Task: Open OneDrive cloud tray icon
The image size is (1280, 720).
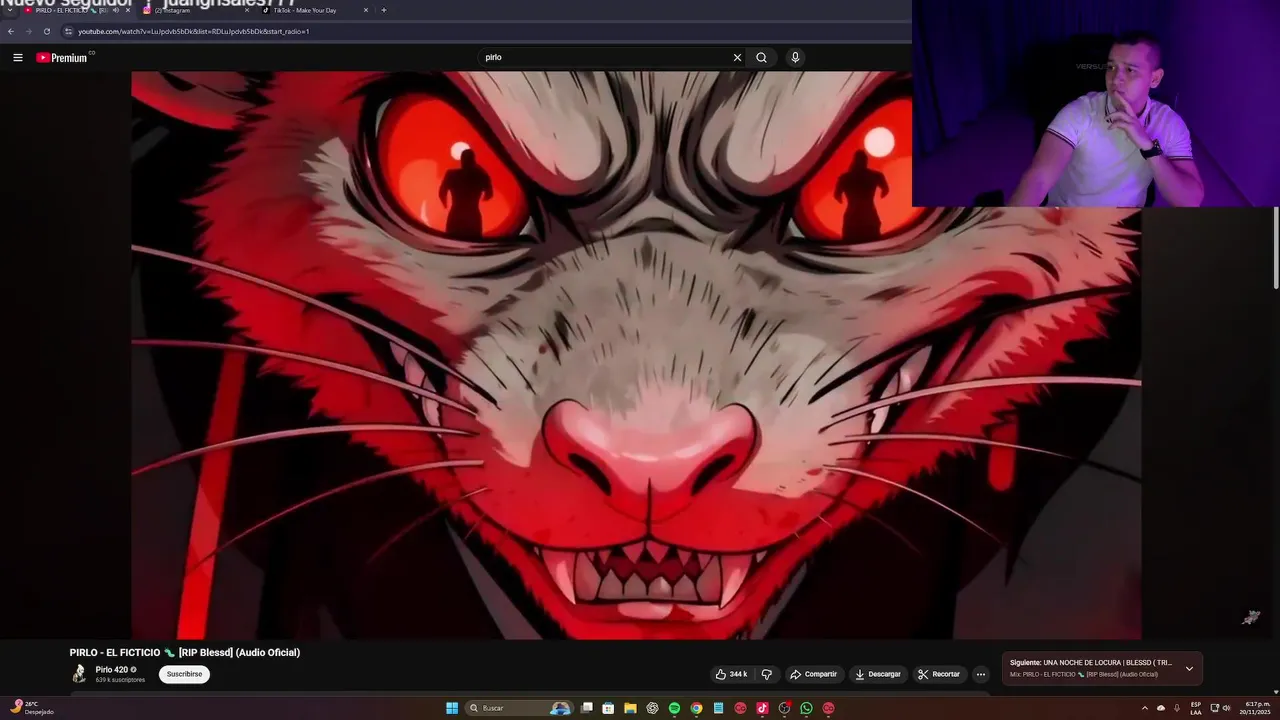Action: [1161, 708]
